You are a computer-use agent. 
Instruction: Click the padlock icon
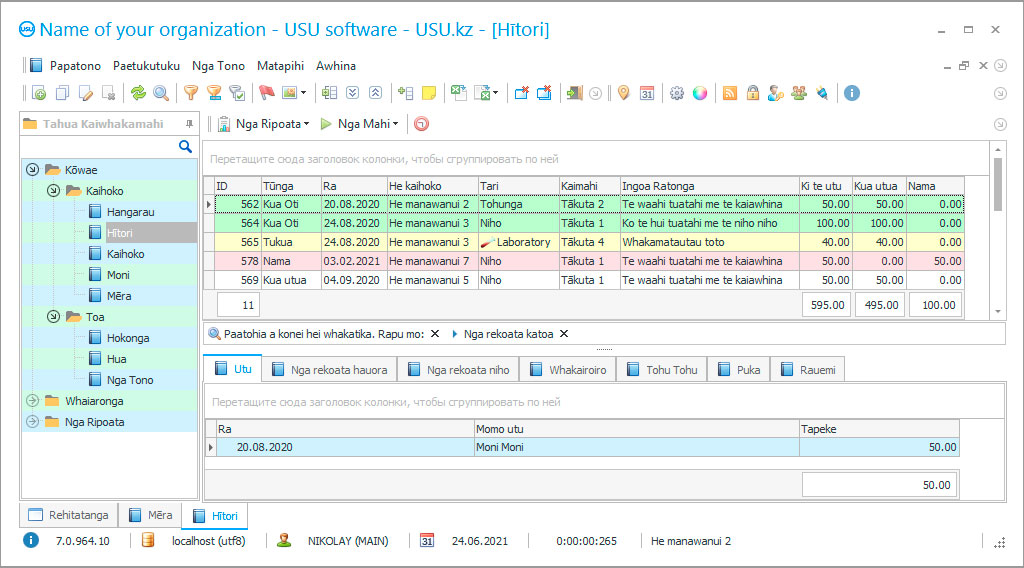point(752,93)
